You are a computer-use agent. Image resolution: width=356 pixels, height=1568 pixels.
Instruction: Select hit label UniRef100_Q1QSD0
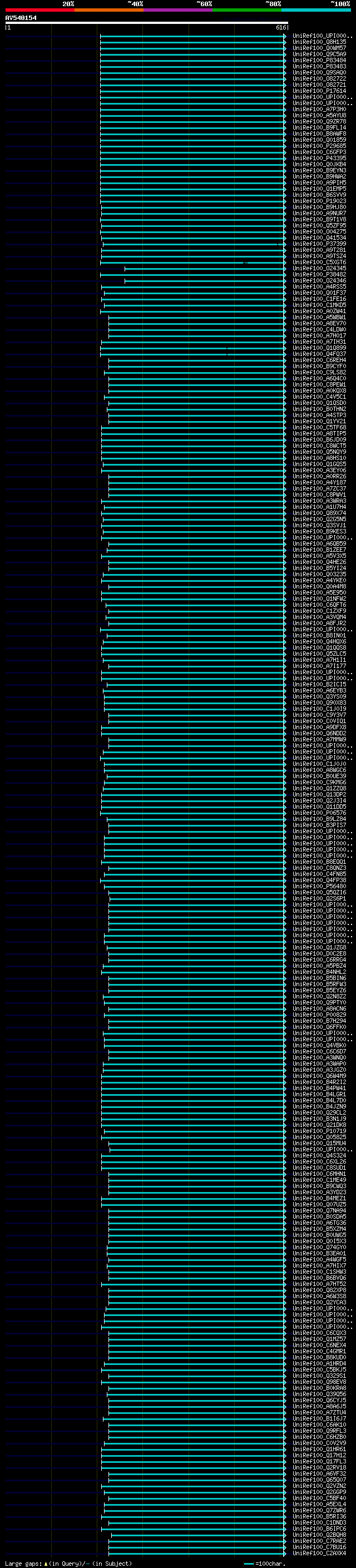click(x=319, y=403)
